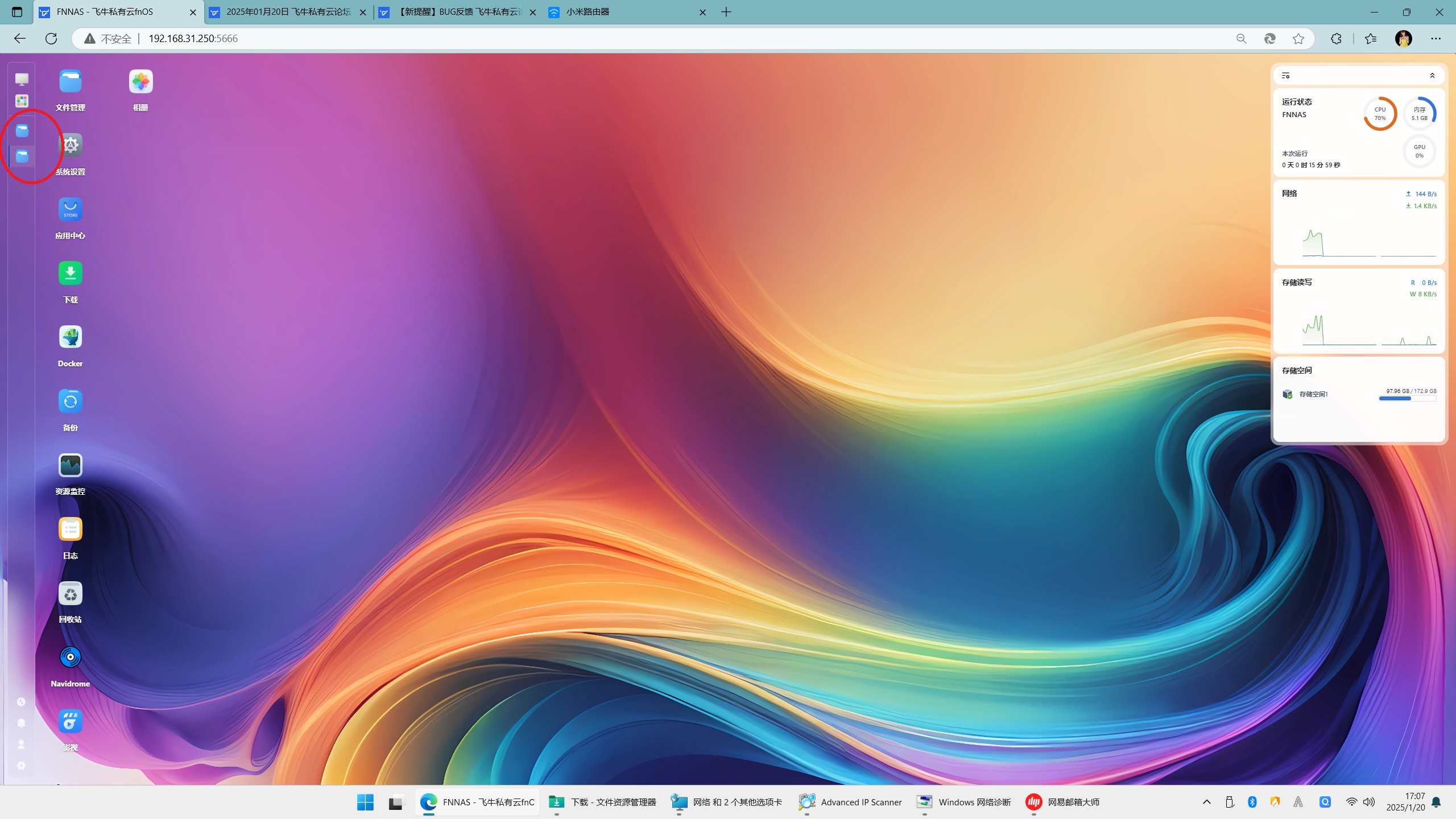Image resolution: width=1456 pixels, height=819 pixels.
Task: Click the 存储空间1 usage progress bar
Action: [x=1407, y=399]
